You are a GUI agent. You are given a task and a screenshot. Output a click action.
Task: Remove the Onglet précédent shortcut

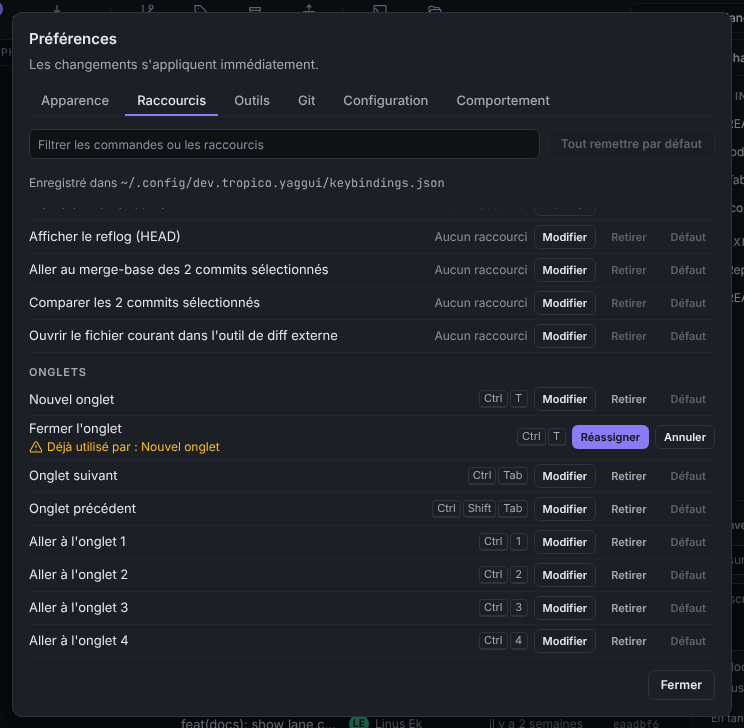(628, 509)
